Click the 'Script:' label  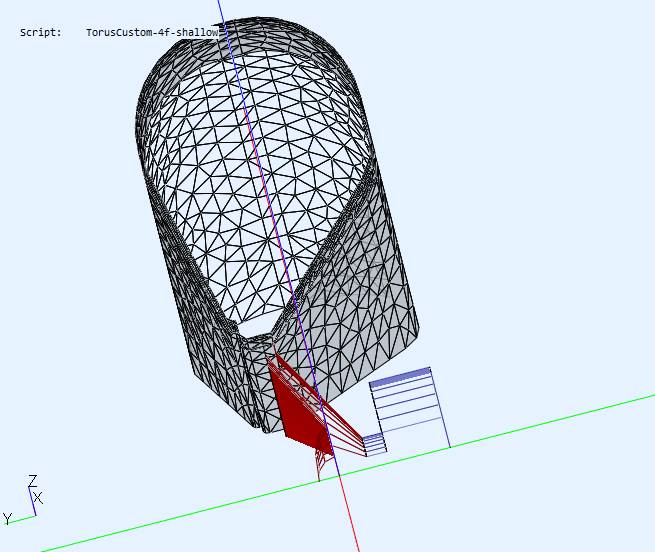[41, 32]
